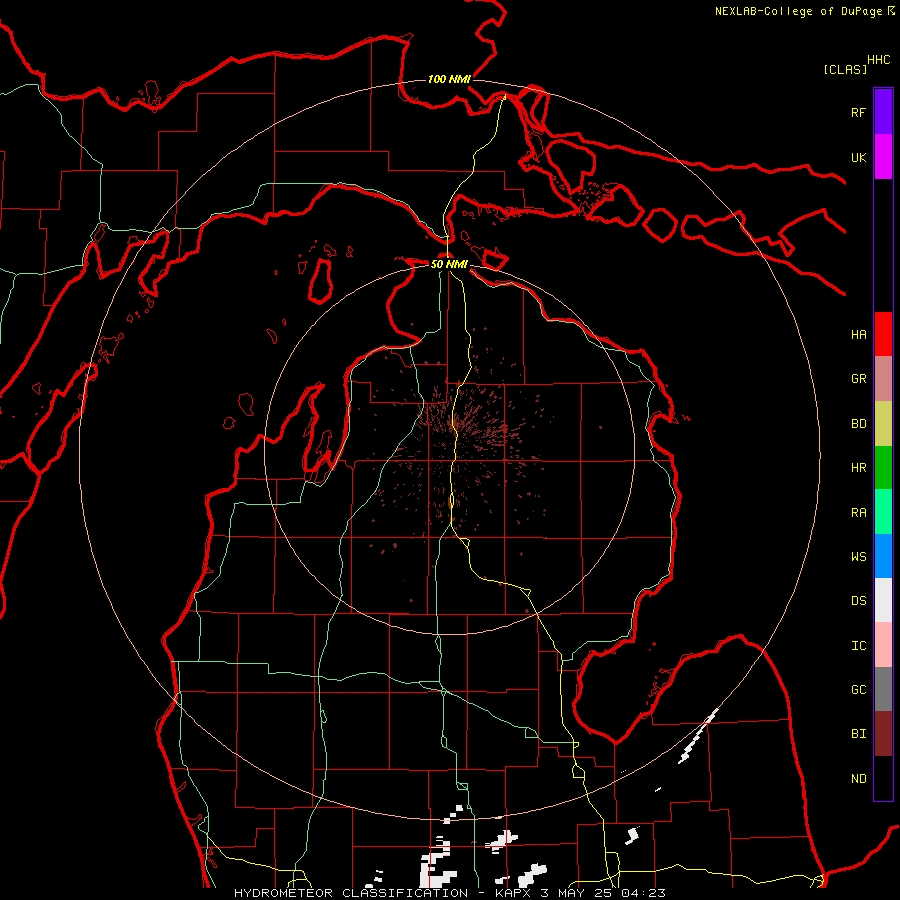Click the white diagonal dry snow streak
This screenshot has width=900, height=900.
(x=698, y=736)
